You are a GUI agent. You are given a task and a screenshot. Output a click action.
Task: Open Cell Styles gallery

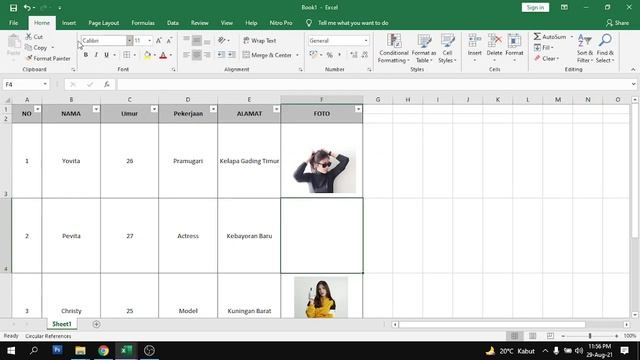pos(447,48)
